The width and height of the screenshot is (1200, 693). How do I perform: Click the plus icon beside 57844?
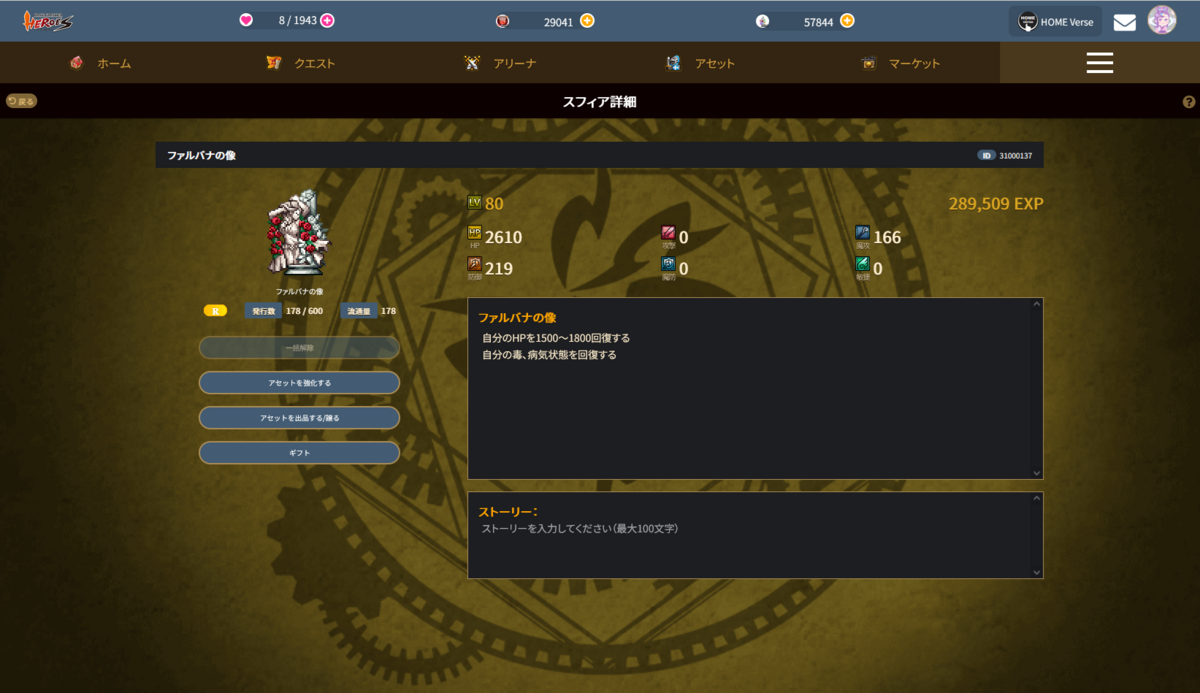point(847,20)
